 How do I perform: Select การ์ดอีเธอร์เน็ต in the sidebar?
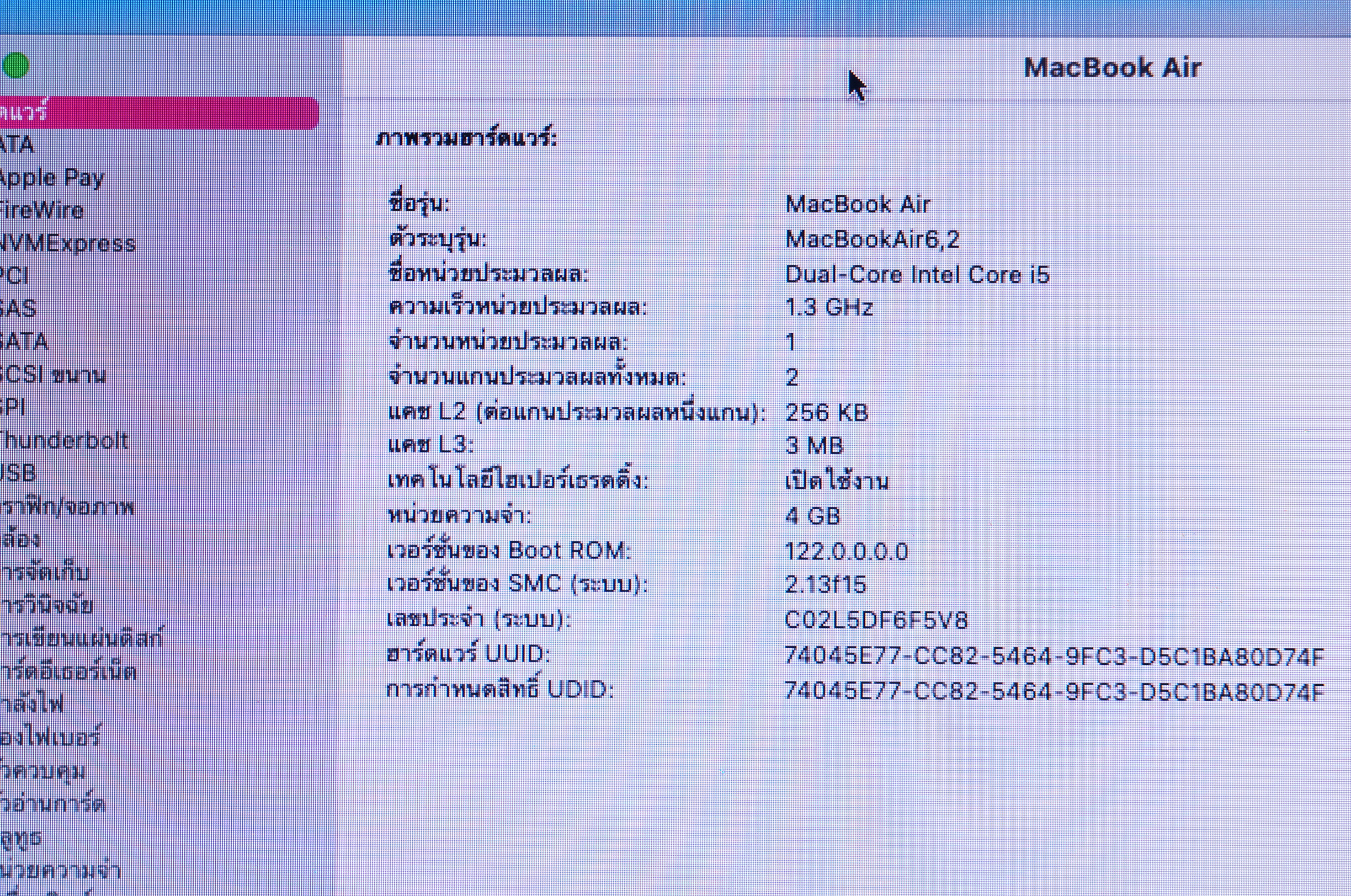tap(68, 670)
